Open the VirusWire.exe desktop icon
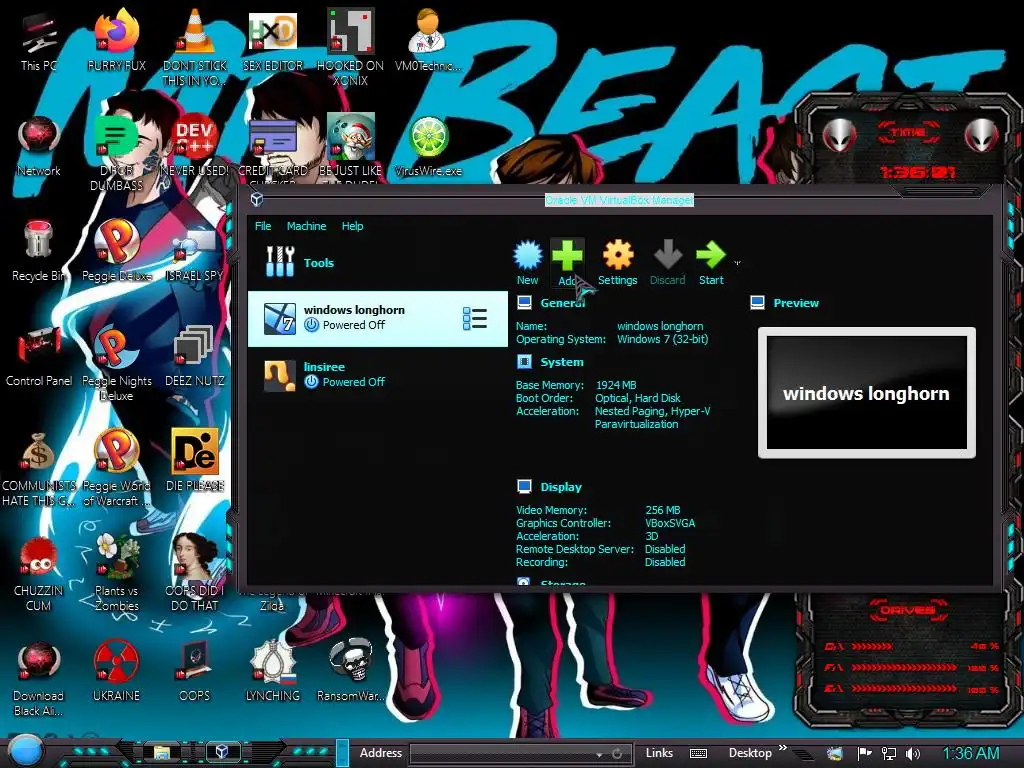Viewport: 1024px width, 768px height. [428, 137]
